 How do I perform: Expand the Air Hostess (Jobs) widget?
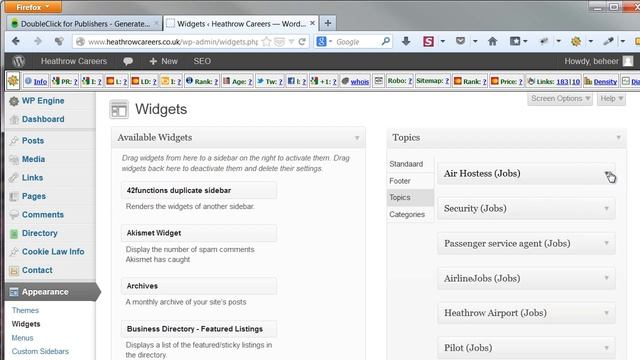[x=607, y=174]
